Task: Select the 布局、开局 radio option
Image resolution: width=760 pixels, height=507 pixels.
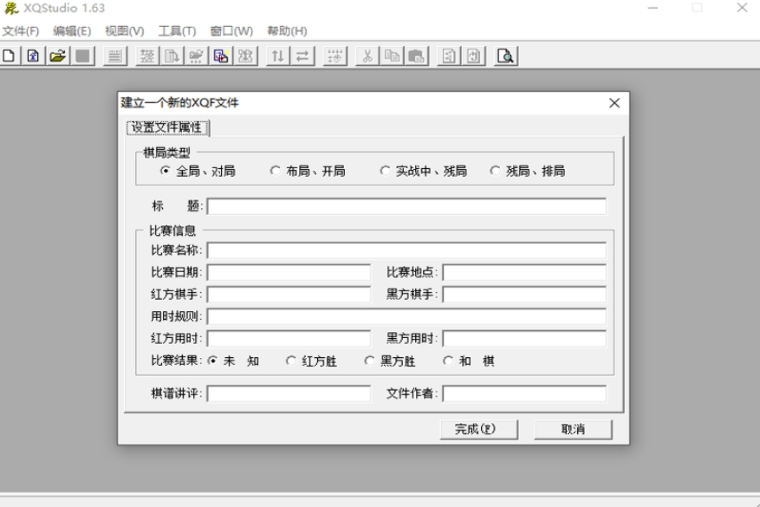Action: (x=276, y=171)
